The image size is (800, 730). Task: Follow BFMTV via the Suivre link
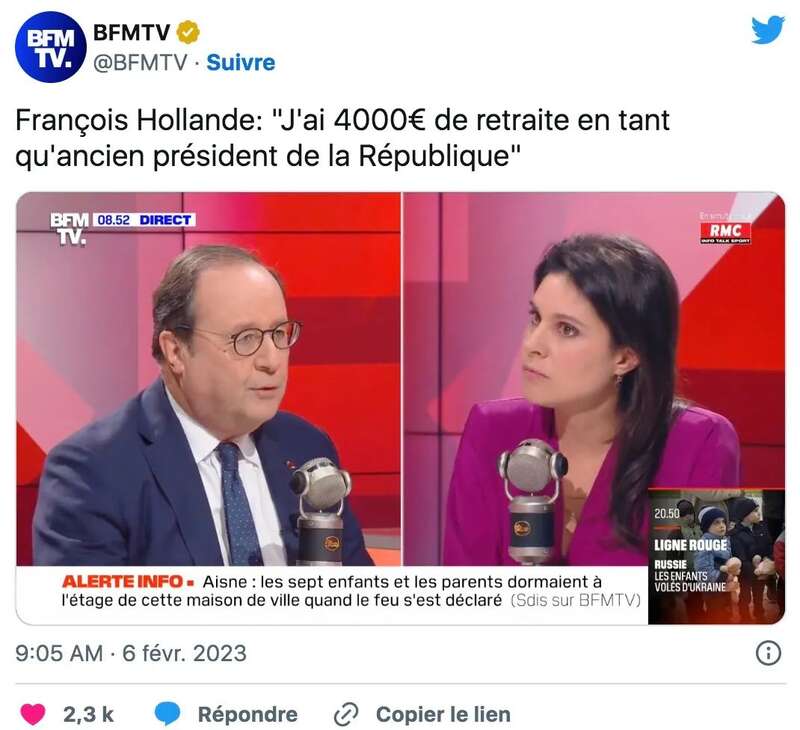pyautogui.click(x=241, y=63)
